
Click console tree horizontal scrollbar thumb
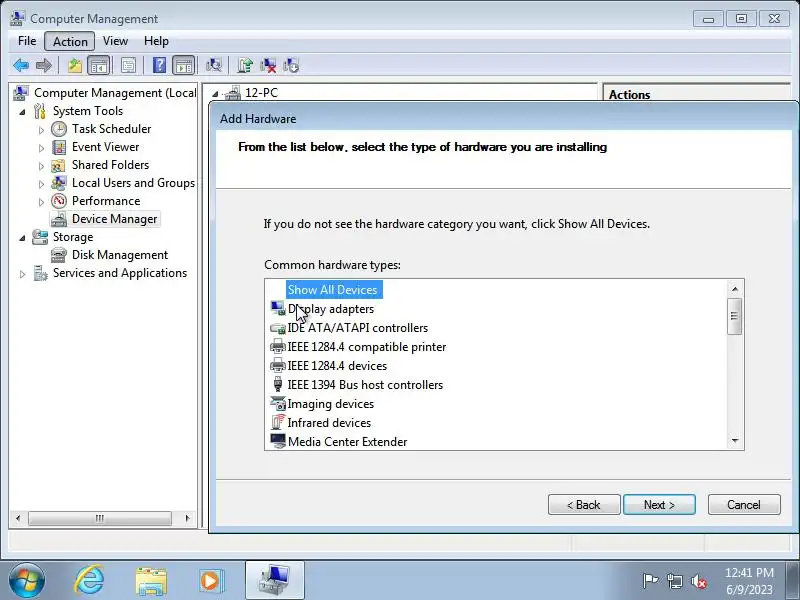coord(99,518)
